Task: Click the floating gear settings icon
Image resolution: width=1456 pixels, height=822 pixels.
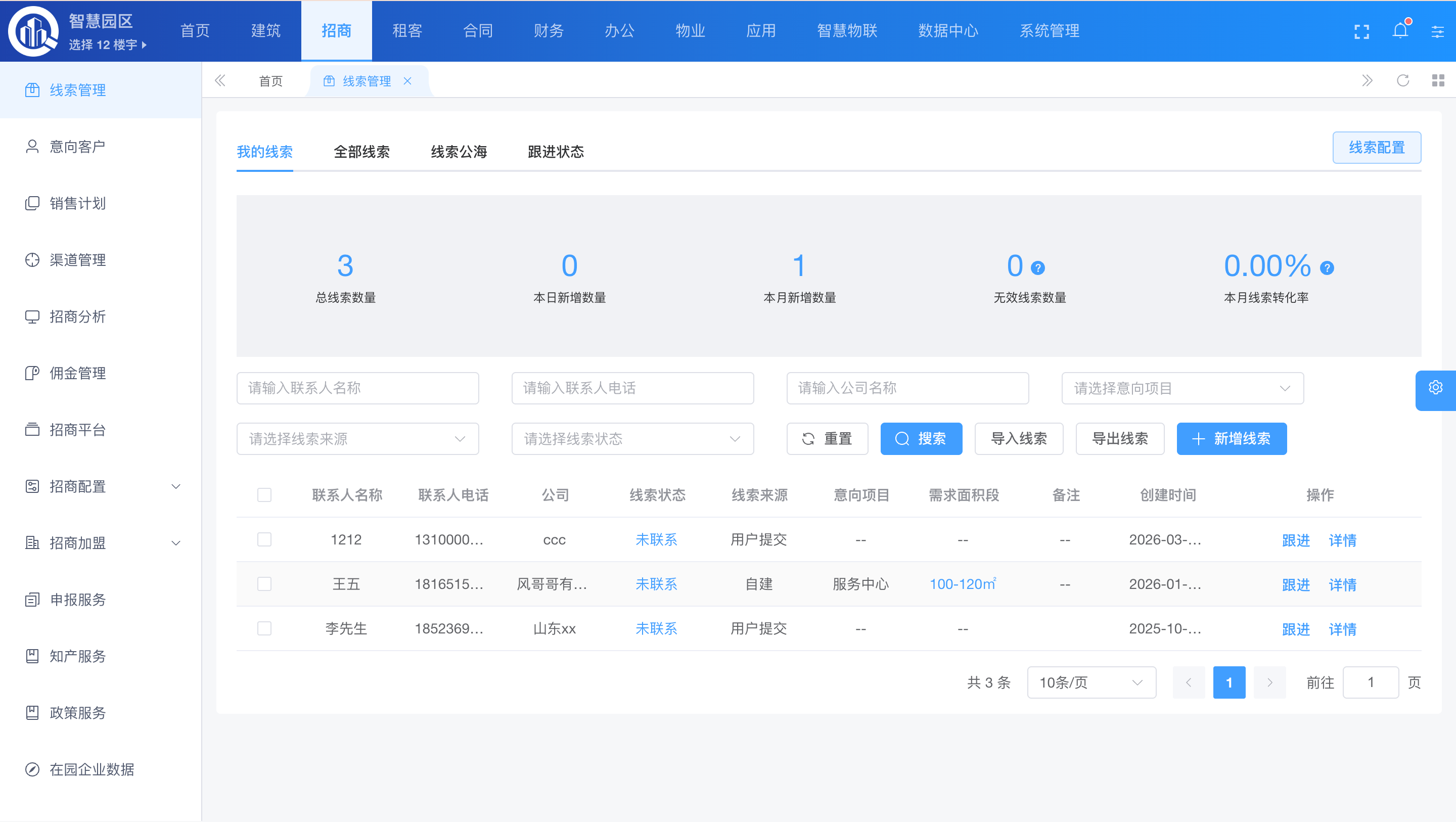Action: pos(1436,388)
